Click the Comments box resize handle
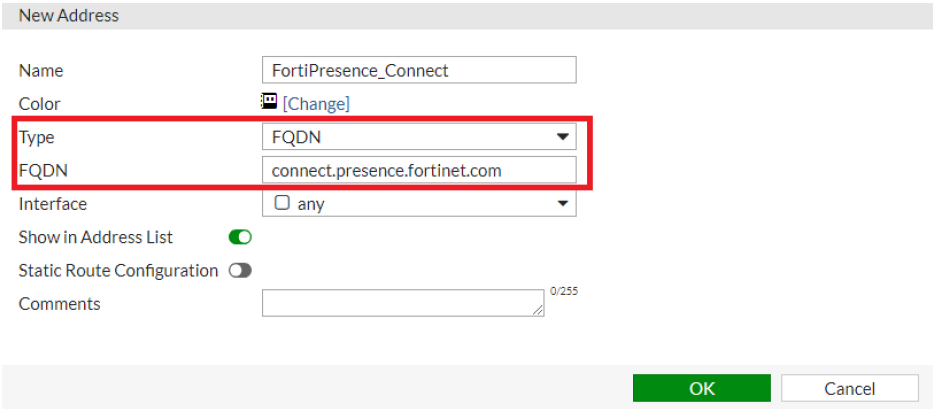Screen dimensions: 936x409 click(538, 311)
